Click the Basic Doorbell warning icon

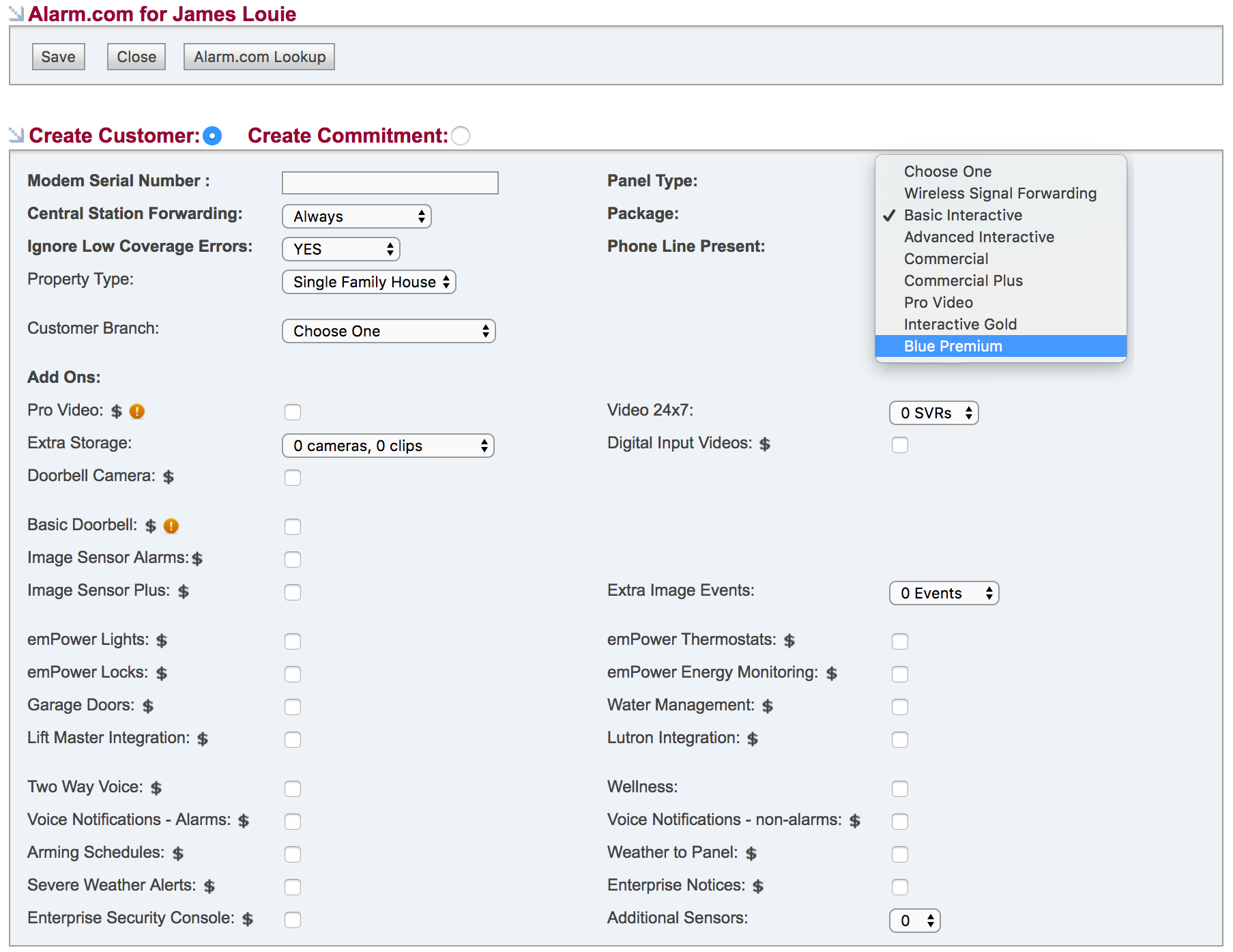171,525
